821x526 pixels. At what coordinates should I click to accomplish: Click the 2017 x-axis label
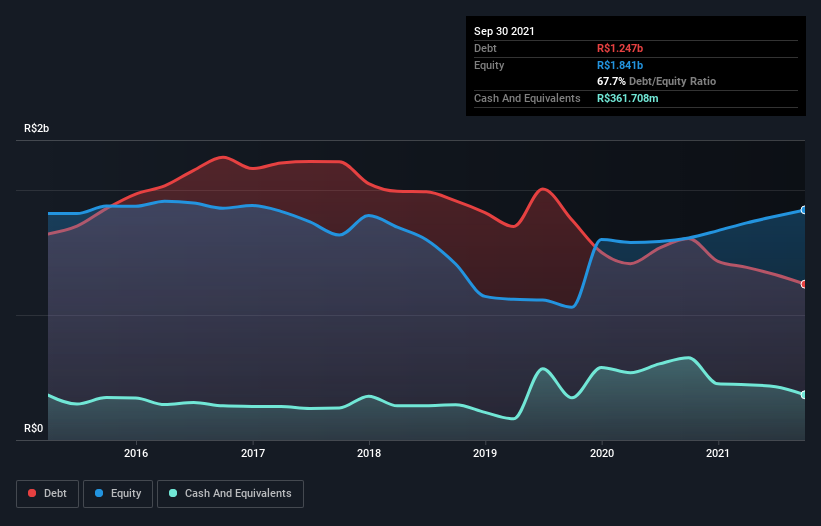pos(253,453)
